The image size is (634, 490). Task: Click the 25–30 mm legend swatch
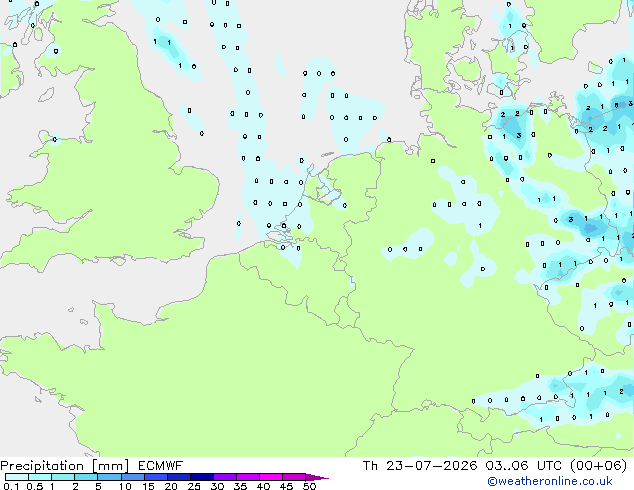point(202,477)
